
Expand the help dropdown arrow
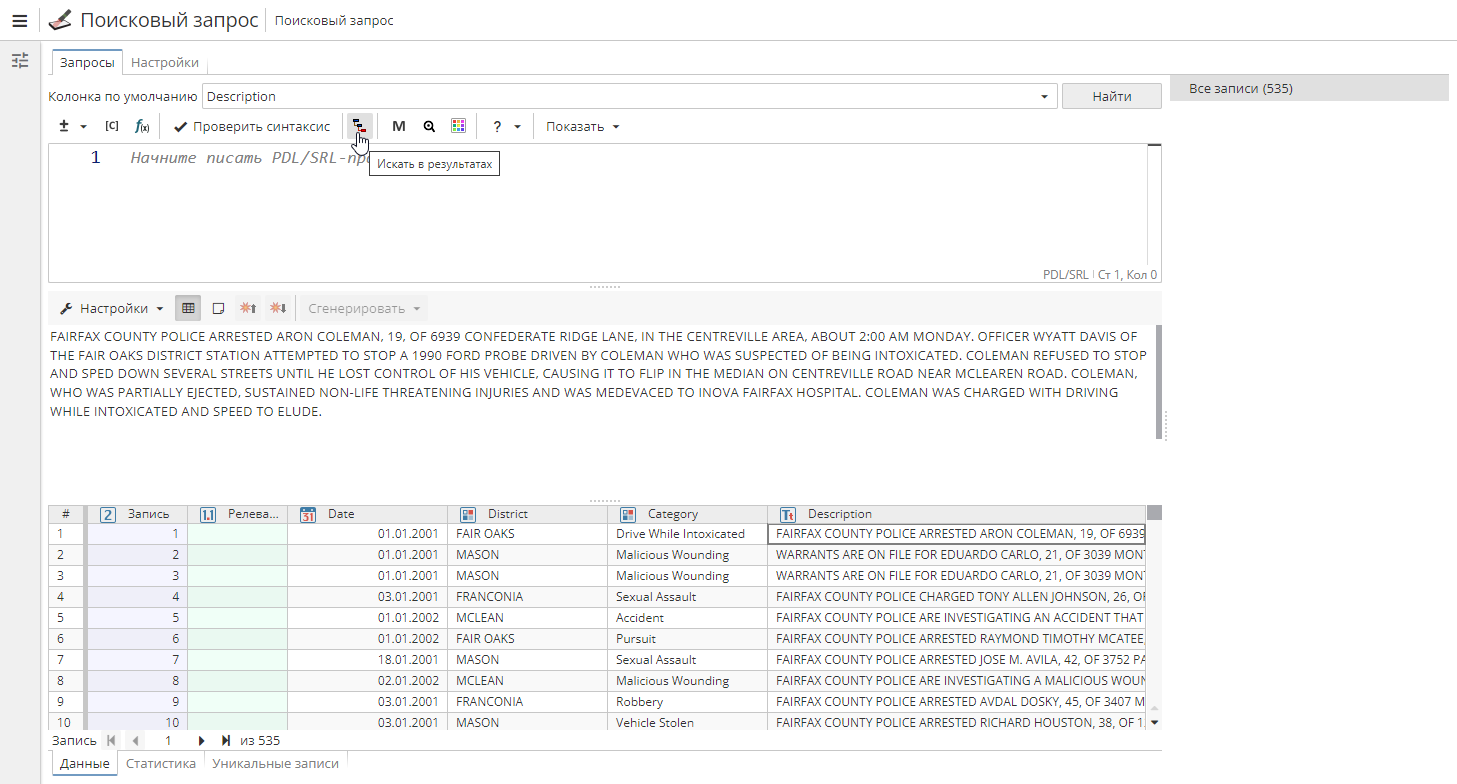pyautogui.click(x=517, y=127)
